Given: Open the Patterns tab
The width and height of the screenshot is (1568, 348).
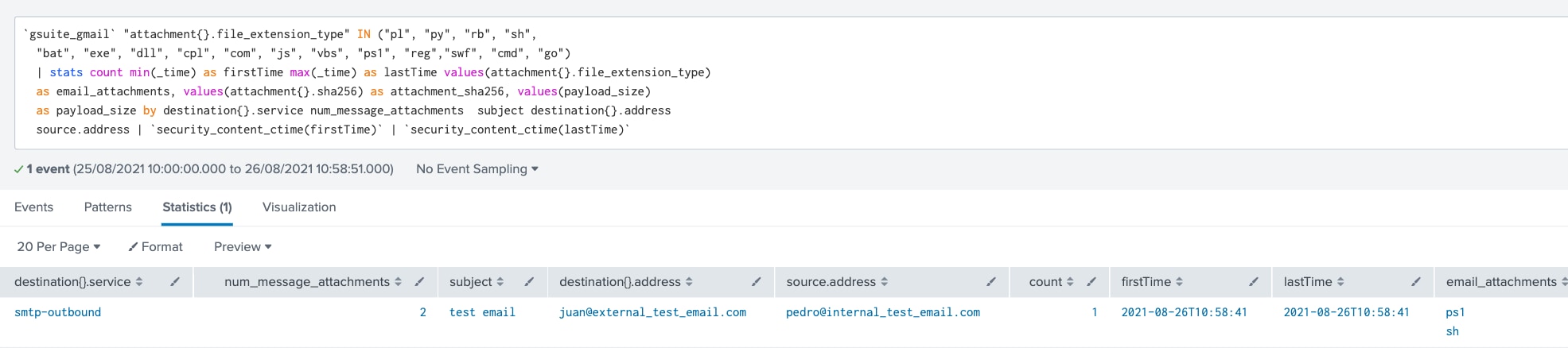Looking at the screenshot, I should [108, 207].
